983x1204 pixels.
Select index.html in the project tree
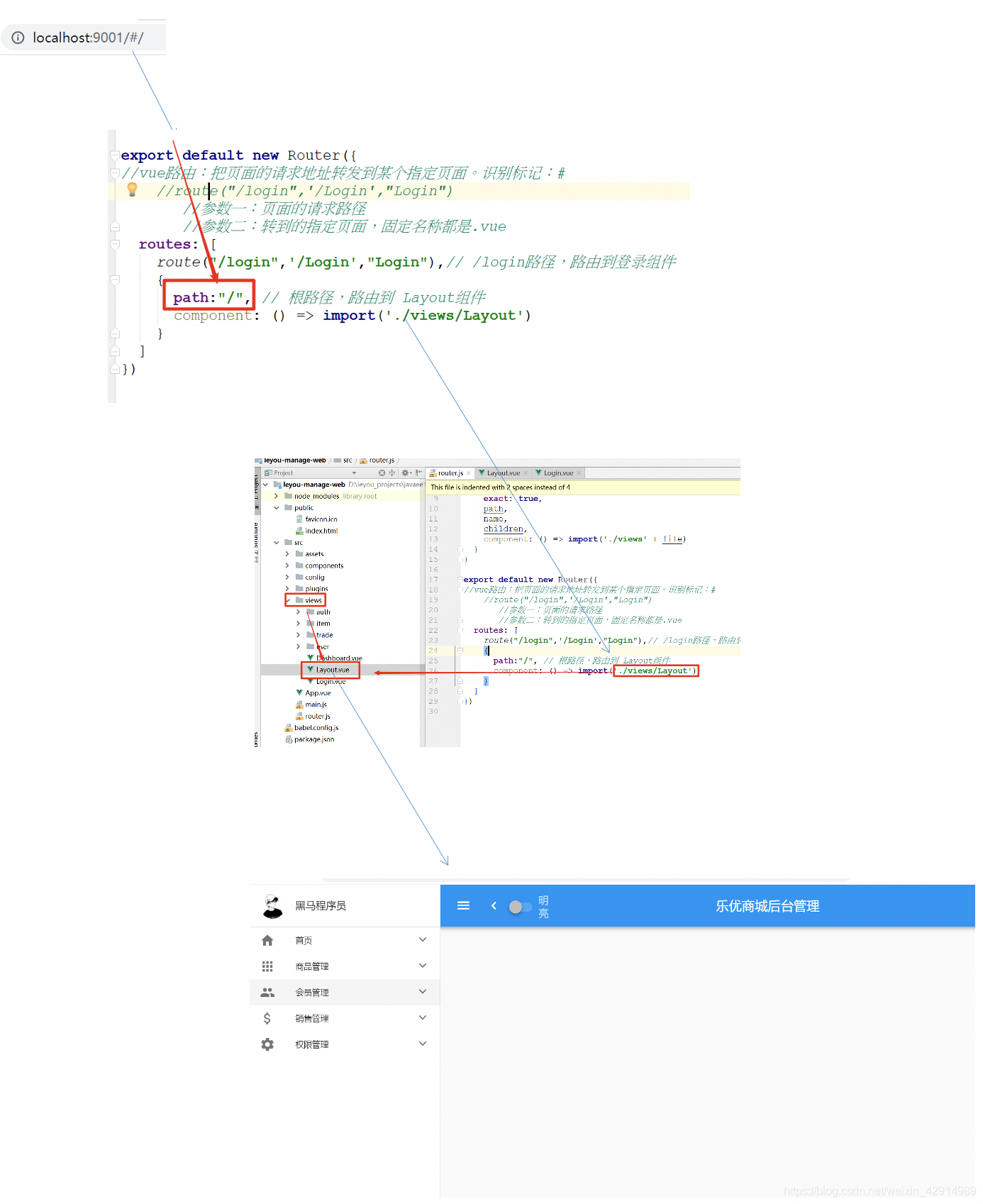pos(316,531)
